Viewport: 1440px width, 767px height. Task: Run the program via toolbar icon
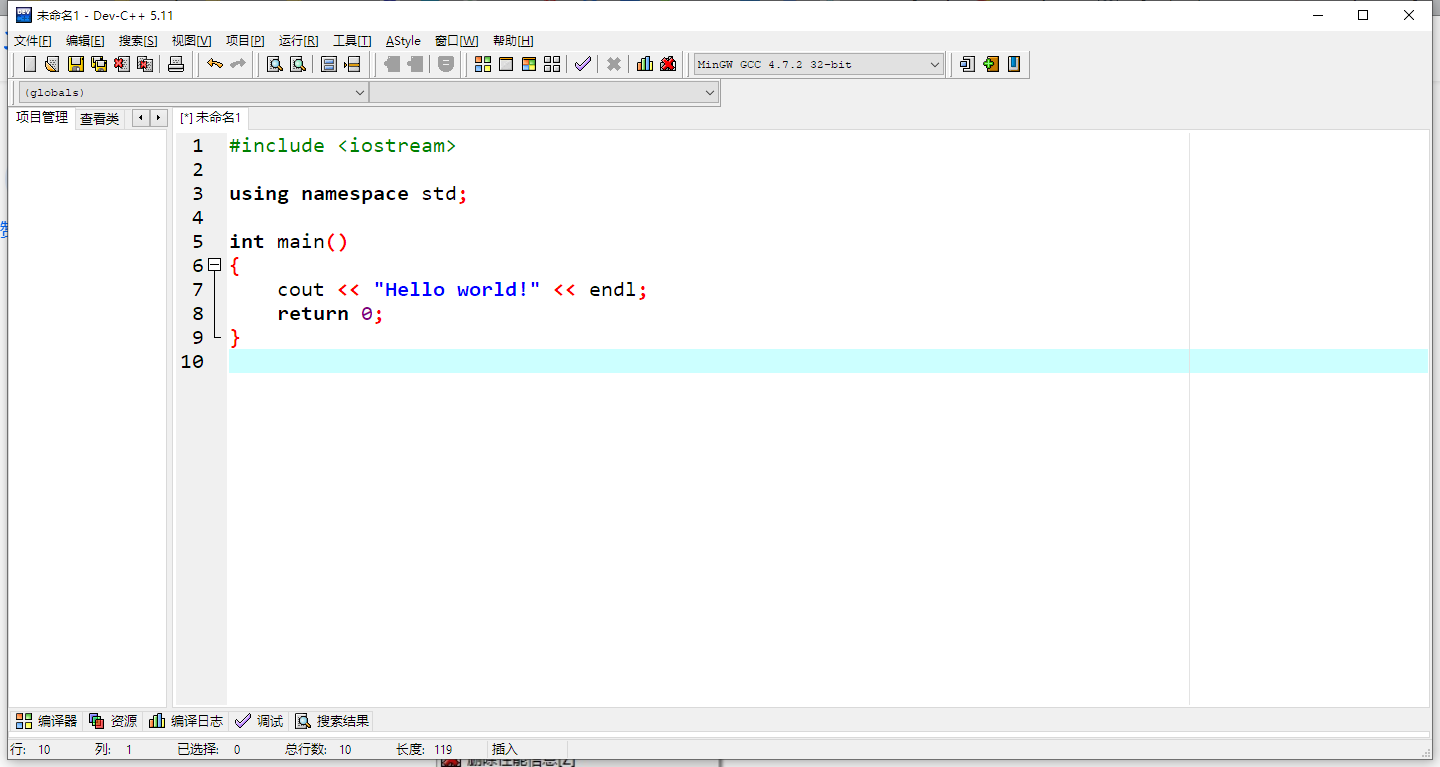(506, 64)
